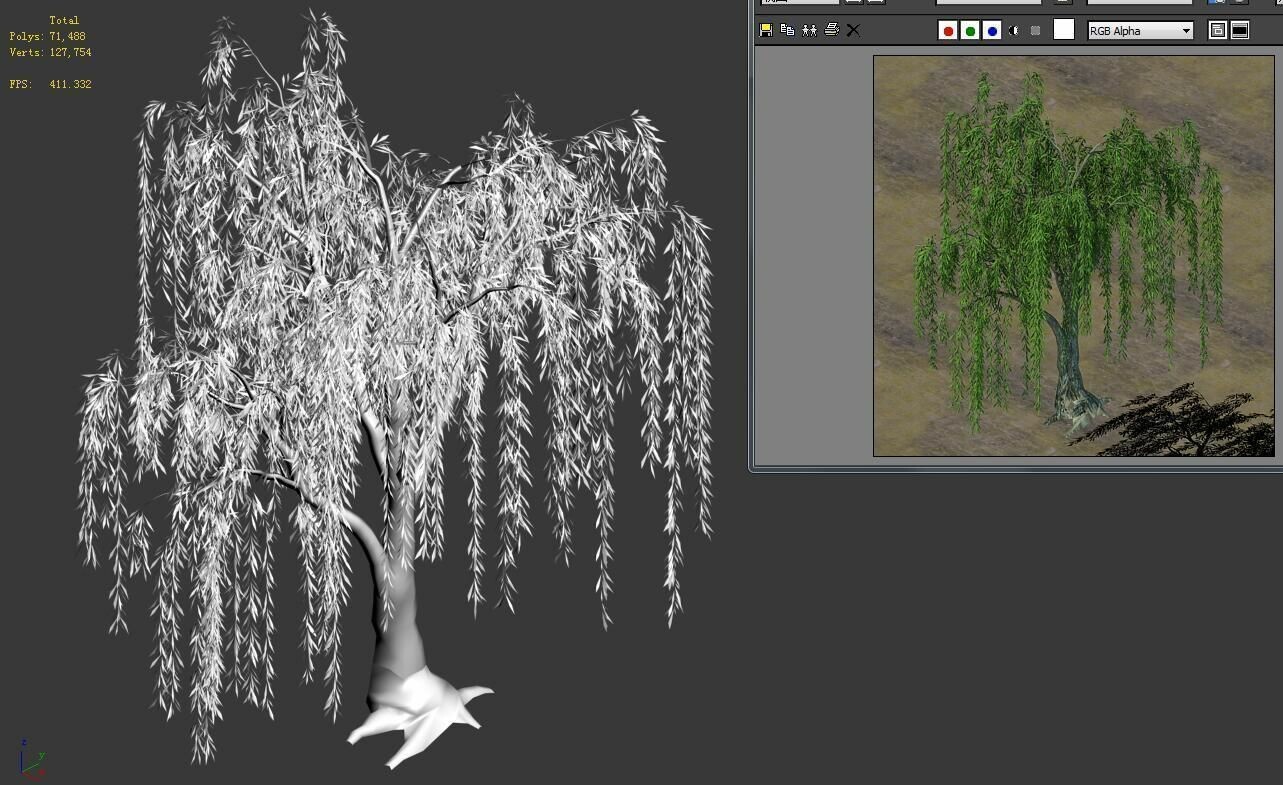Open the RGB Alpha channel dropdown

pos(1185,30)
